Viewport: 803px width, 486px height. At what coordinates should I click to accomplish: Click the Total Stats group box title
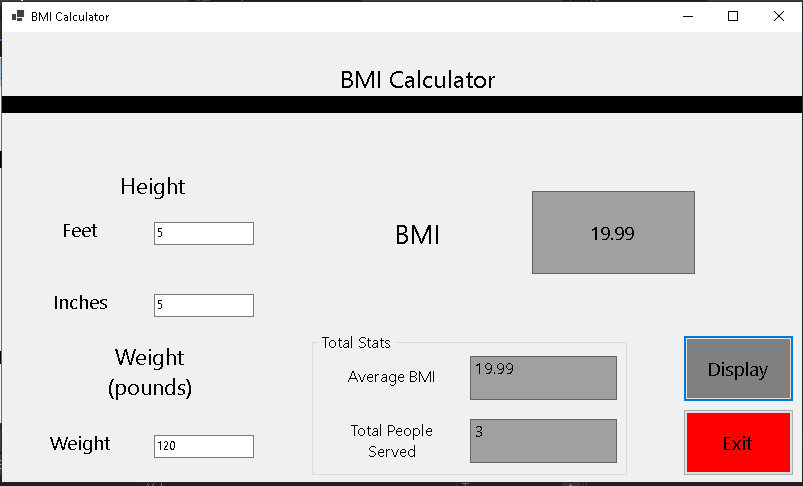tap(356, 343)
